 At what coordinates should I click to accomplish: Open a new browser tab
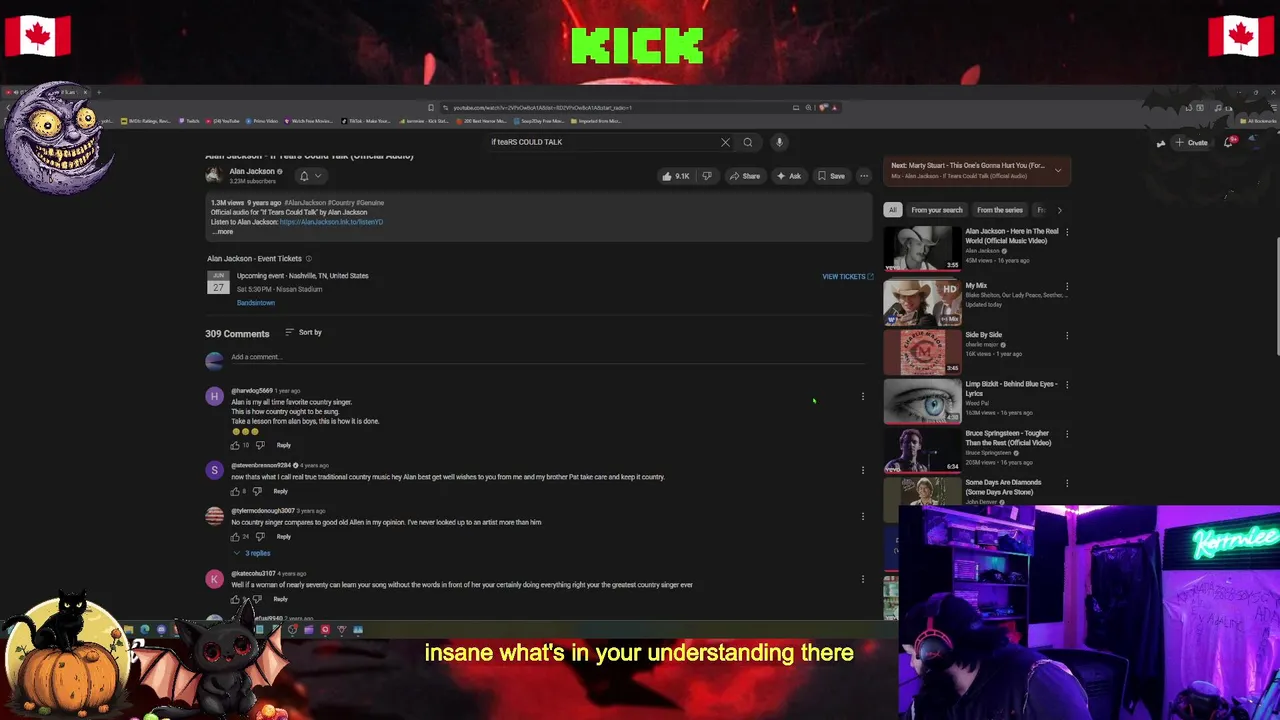[99, 92]
